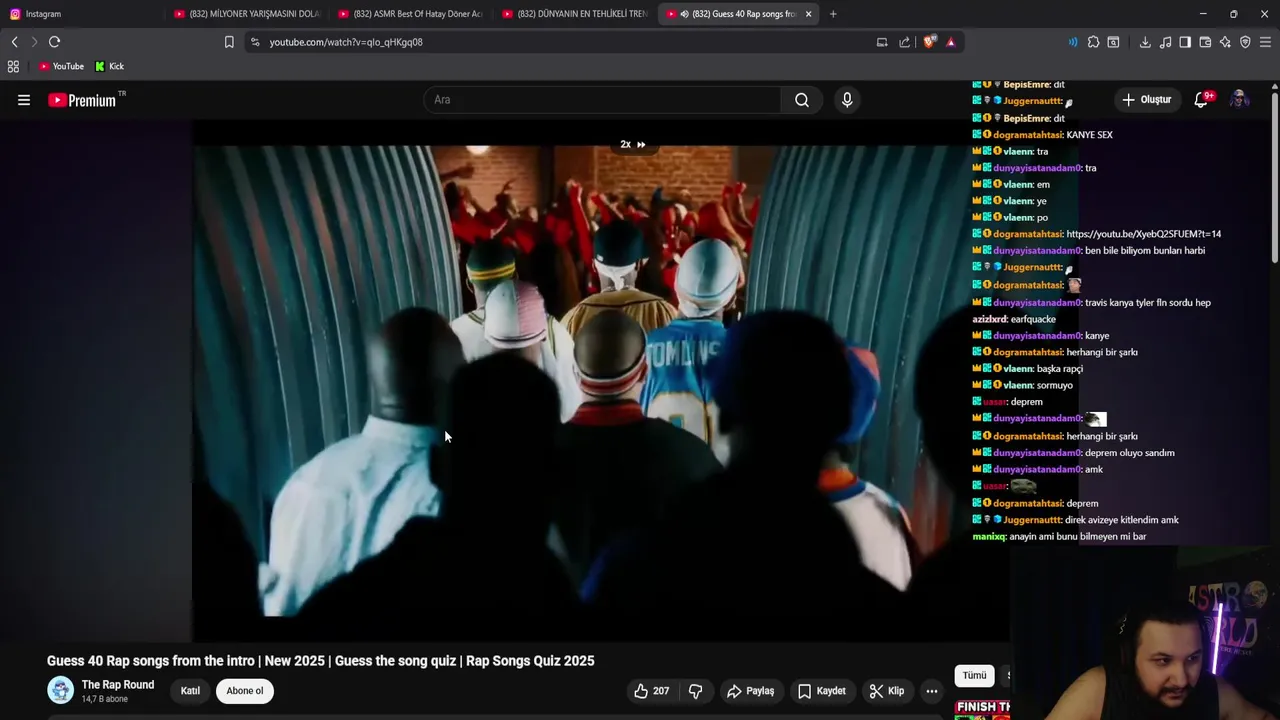1280x720 pixels.
Task: Select the Tümü filter chip
Action: click(x=974, y=676)
